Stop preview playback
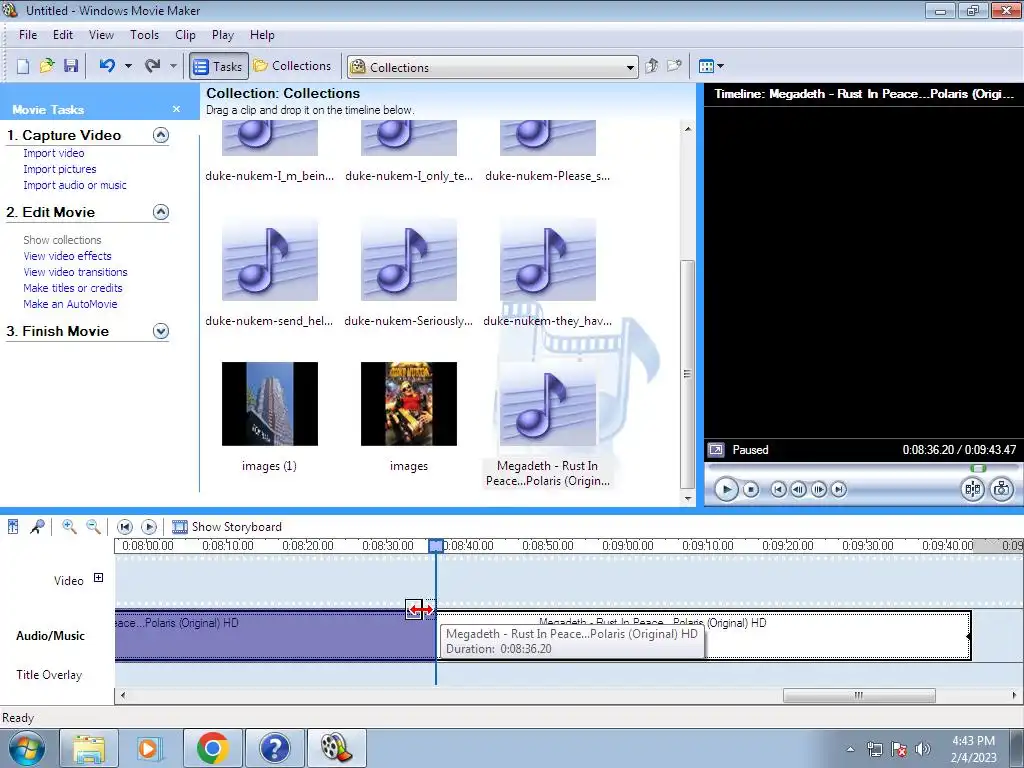 click(751, 489)
